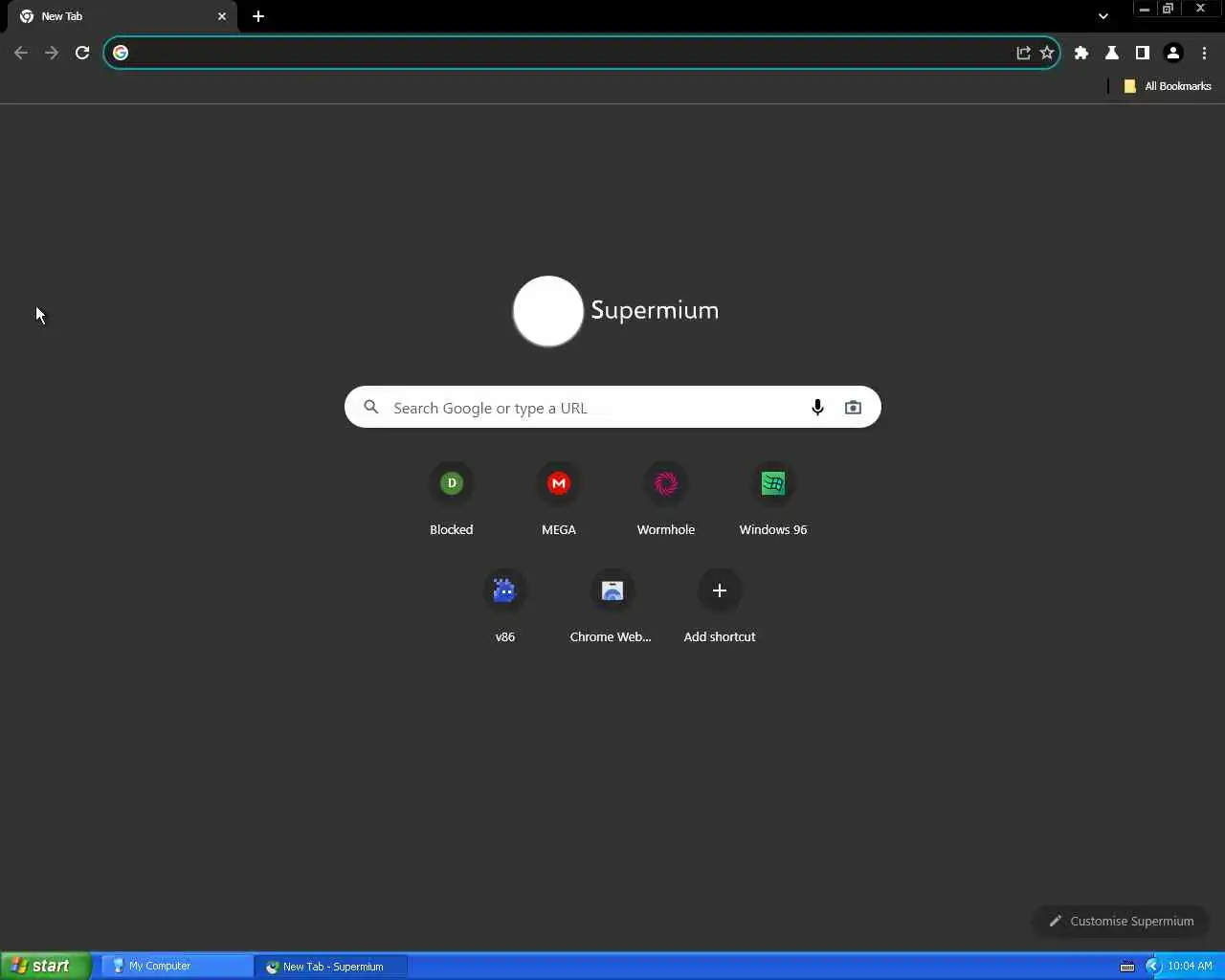Click Customise Supermium button

click(x=1121, y=921)
